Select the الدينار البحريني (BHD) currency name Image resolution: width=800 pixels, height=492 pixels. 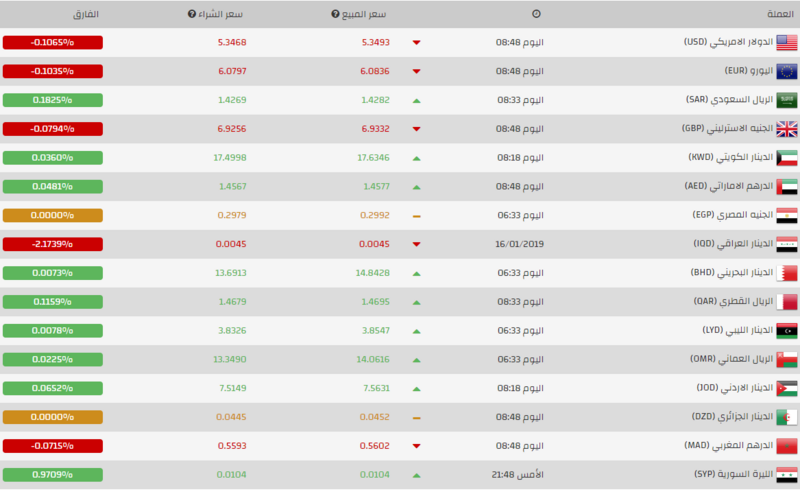point(732,273)
